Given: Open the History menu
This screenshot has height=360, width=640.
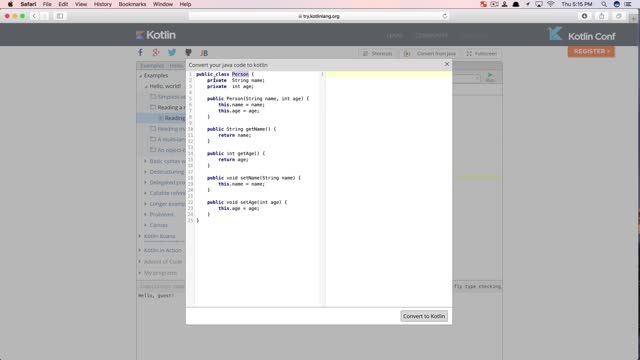Looking at the screenshot, I should 103,4.
